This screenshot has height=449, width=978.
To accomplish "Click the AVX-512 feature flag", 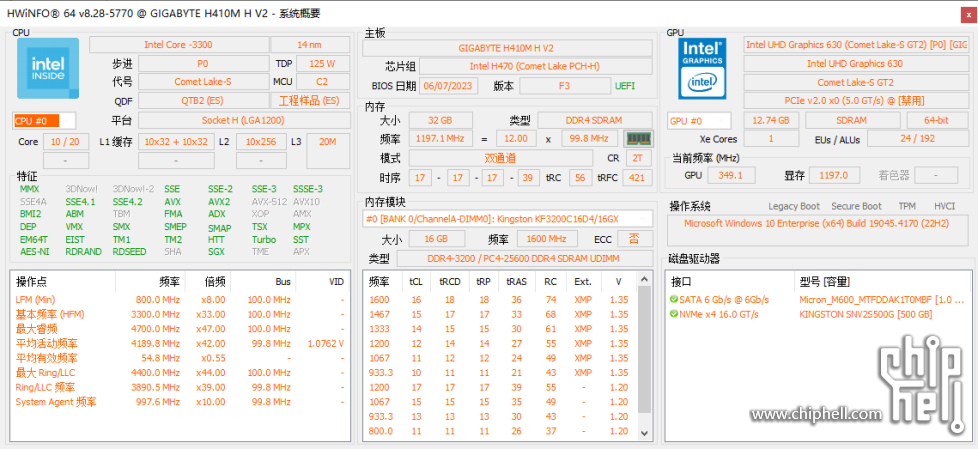I will pos(268,202).
